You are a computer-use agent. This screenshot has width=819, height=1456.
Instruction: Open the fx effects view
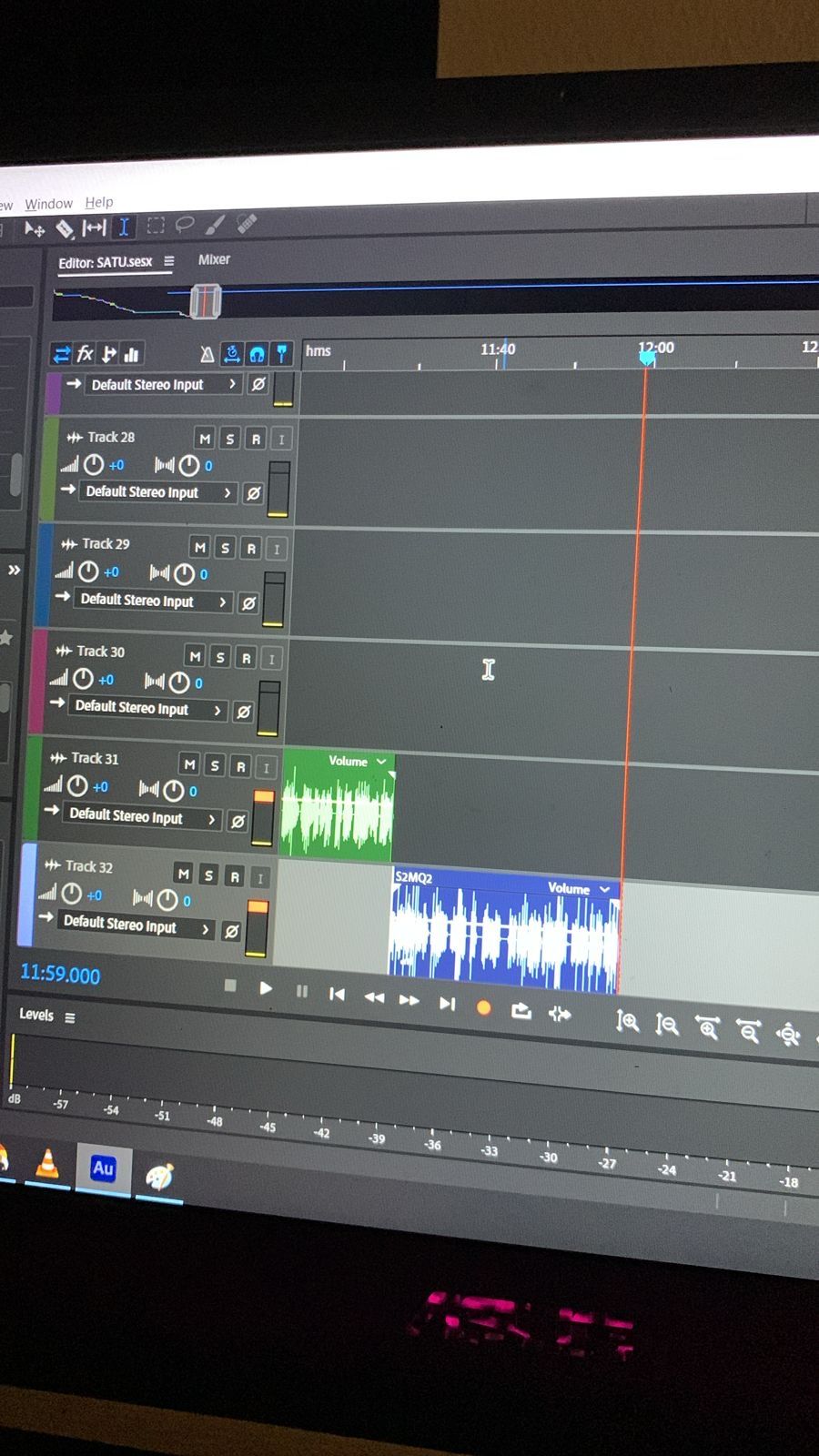[x=86, y=354]
